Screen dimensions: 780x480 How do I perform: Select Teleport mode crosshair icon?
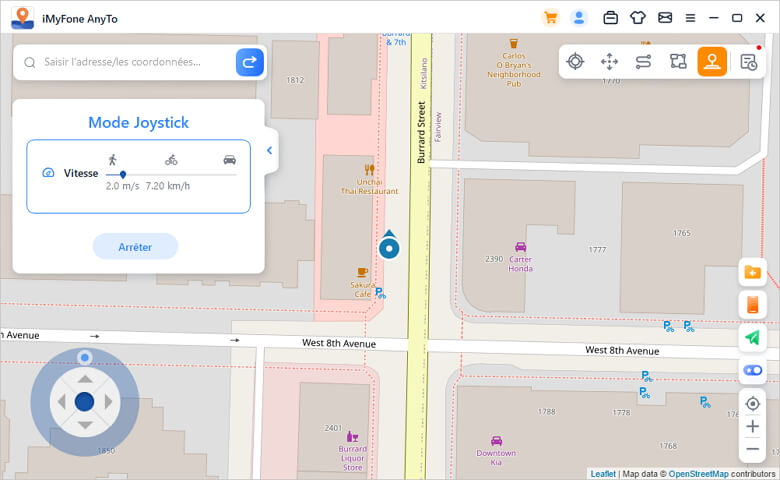click(575, 62)
